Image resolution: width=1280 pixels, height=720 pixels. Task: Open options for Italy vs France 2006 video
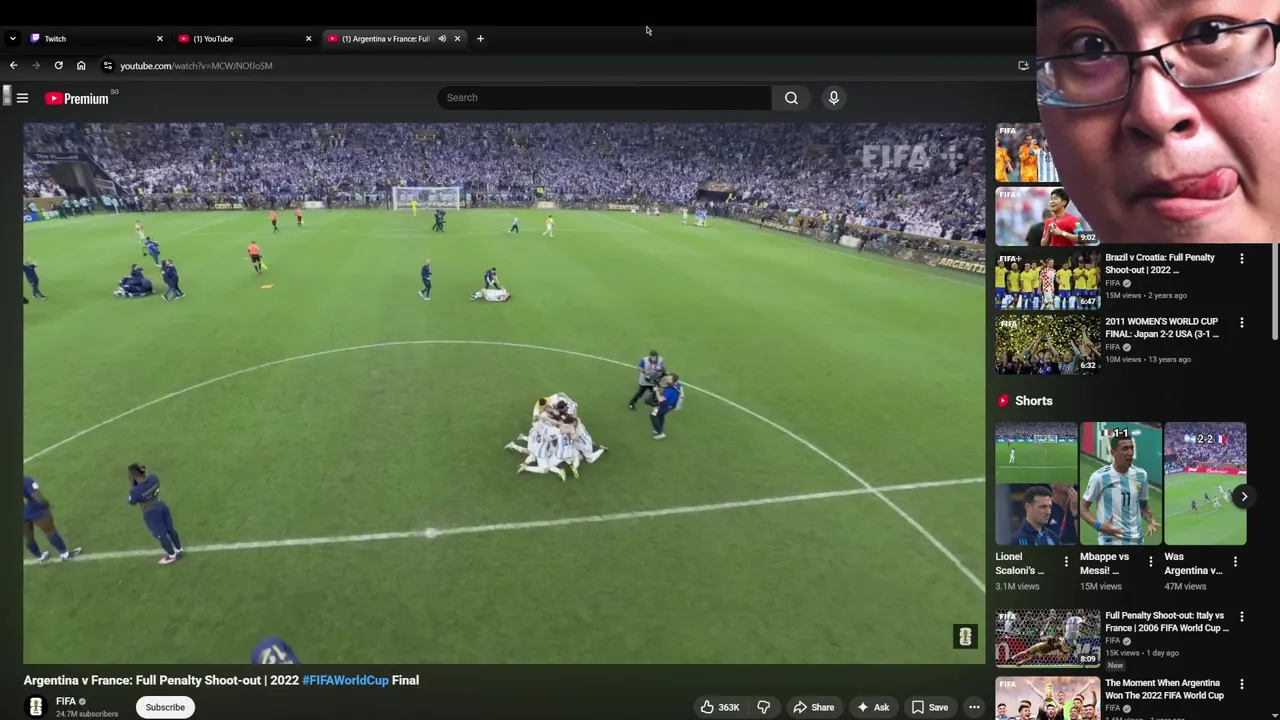(1242, 616)
